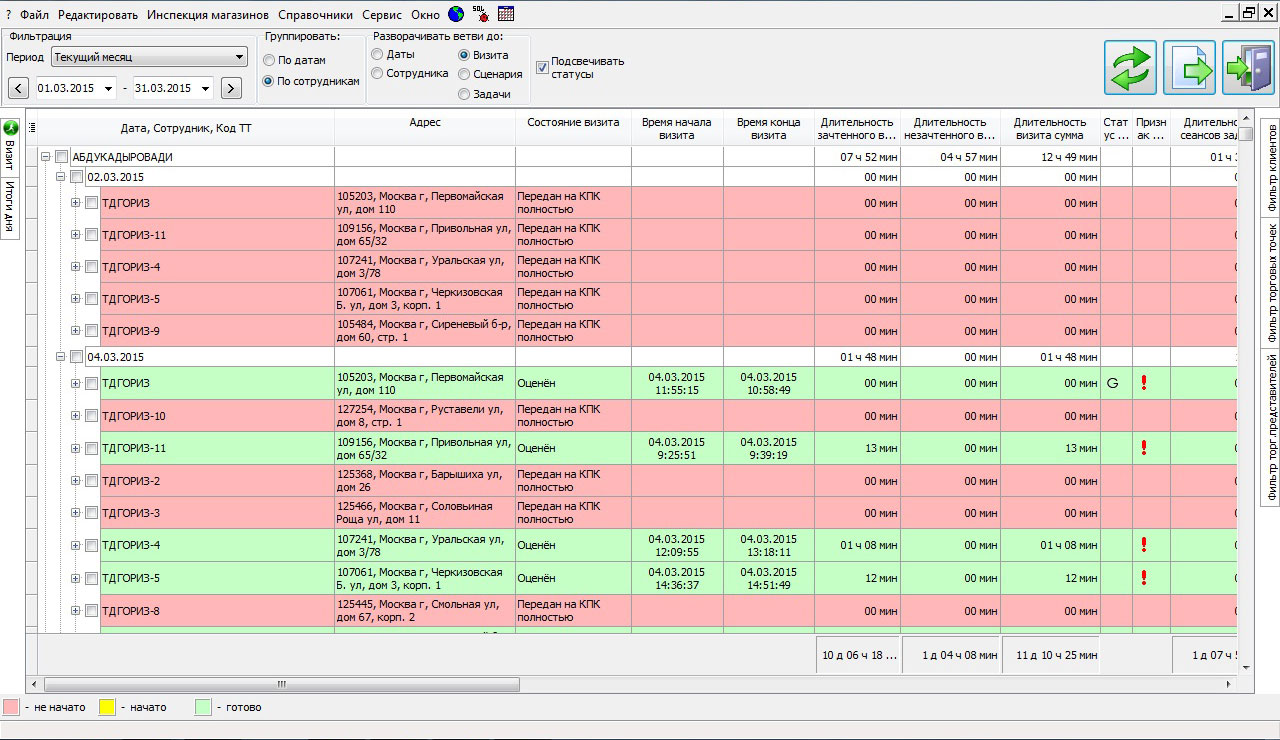Click the exit door icon

click(x=1248, y=67)
